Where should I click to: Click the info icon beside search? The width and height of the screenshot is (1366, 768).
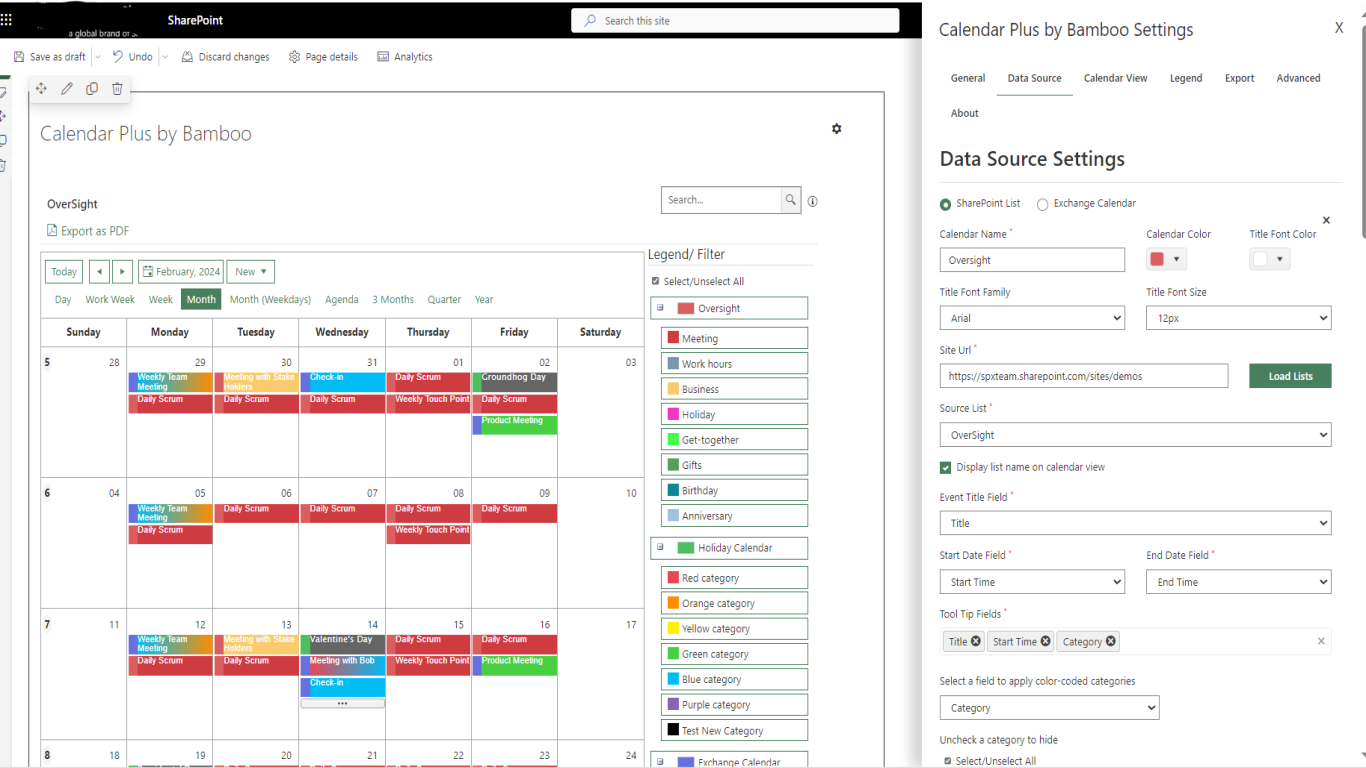click(x=813, y=201)
